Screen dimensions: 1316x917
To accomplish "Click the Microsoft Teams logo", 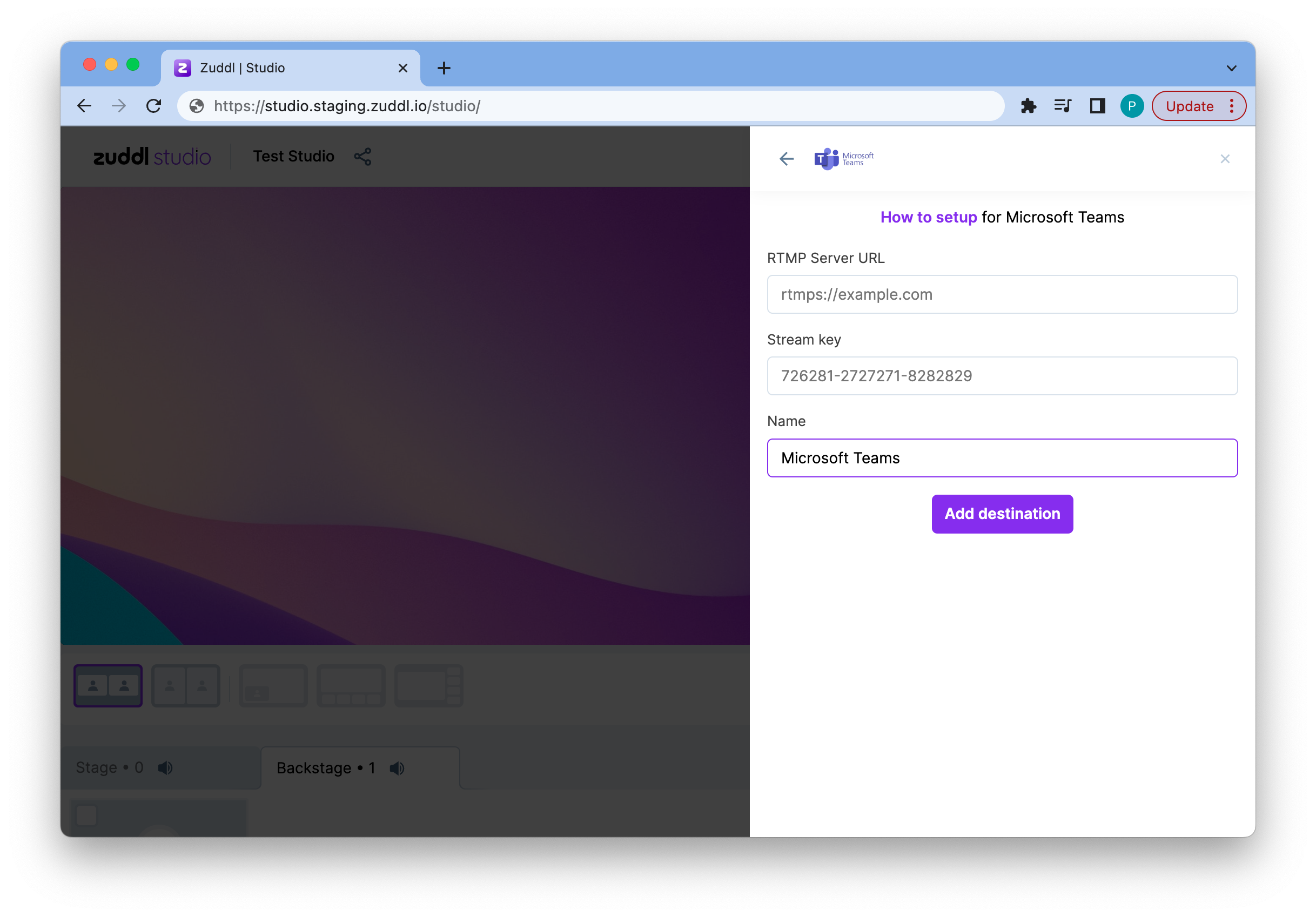I will pyautogui.click(x=843, y=159).
